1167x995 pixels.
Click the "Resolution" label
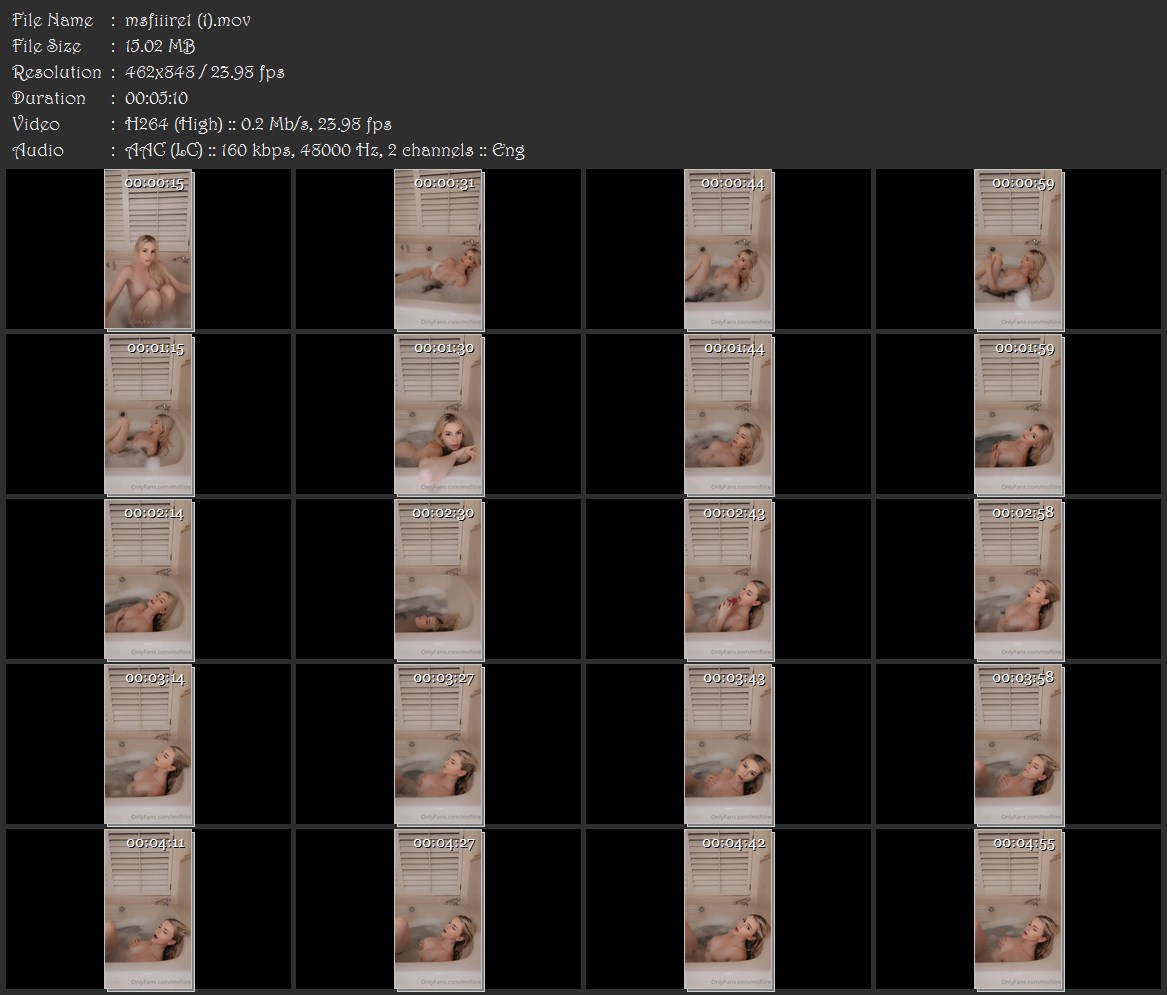tap(57, 72)
